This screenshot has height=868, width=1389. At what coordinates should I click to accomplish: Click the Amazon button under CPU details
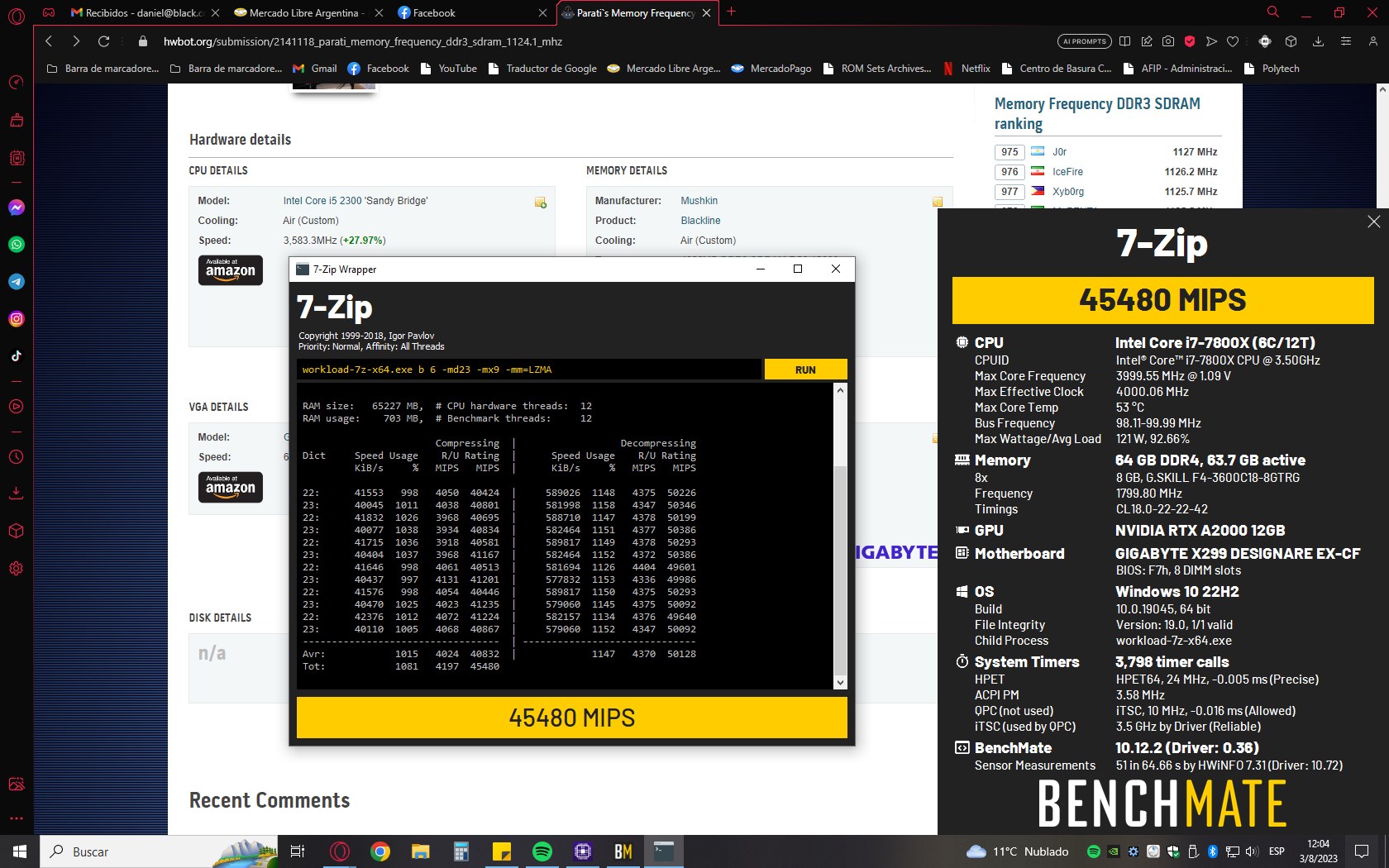point(231,270)
